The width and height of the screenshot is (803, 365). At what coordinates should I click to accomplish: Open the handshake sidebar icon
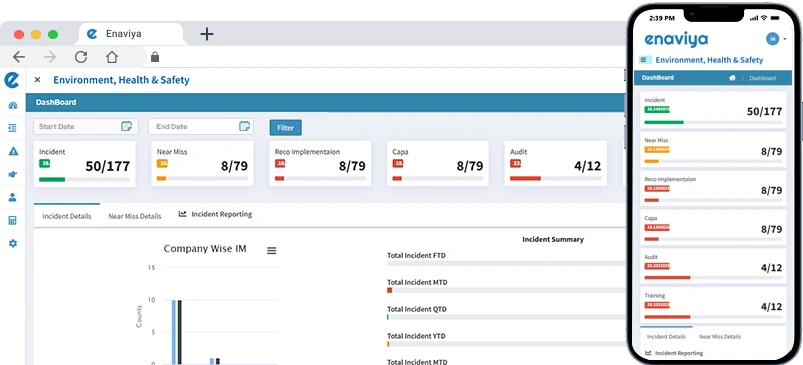pyautogui.click(x=13, y=174)
